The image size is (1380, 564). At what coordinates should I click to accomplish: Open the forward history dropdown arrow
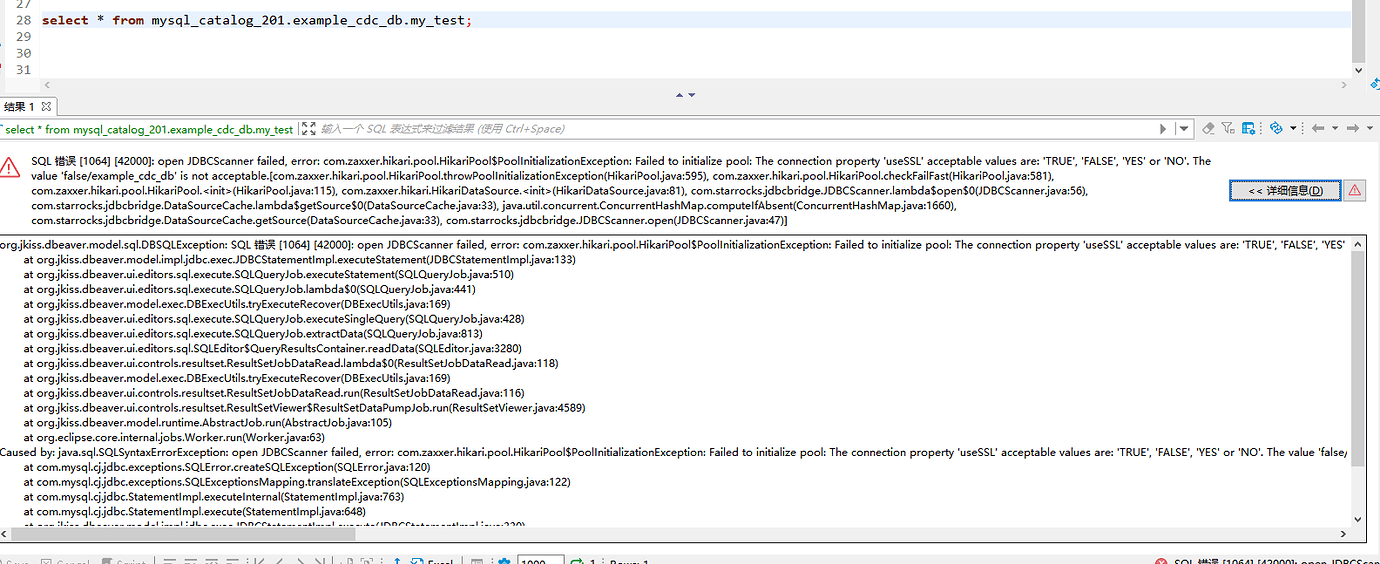point(1369,129)
